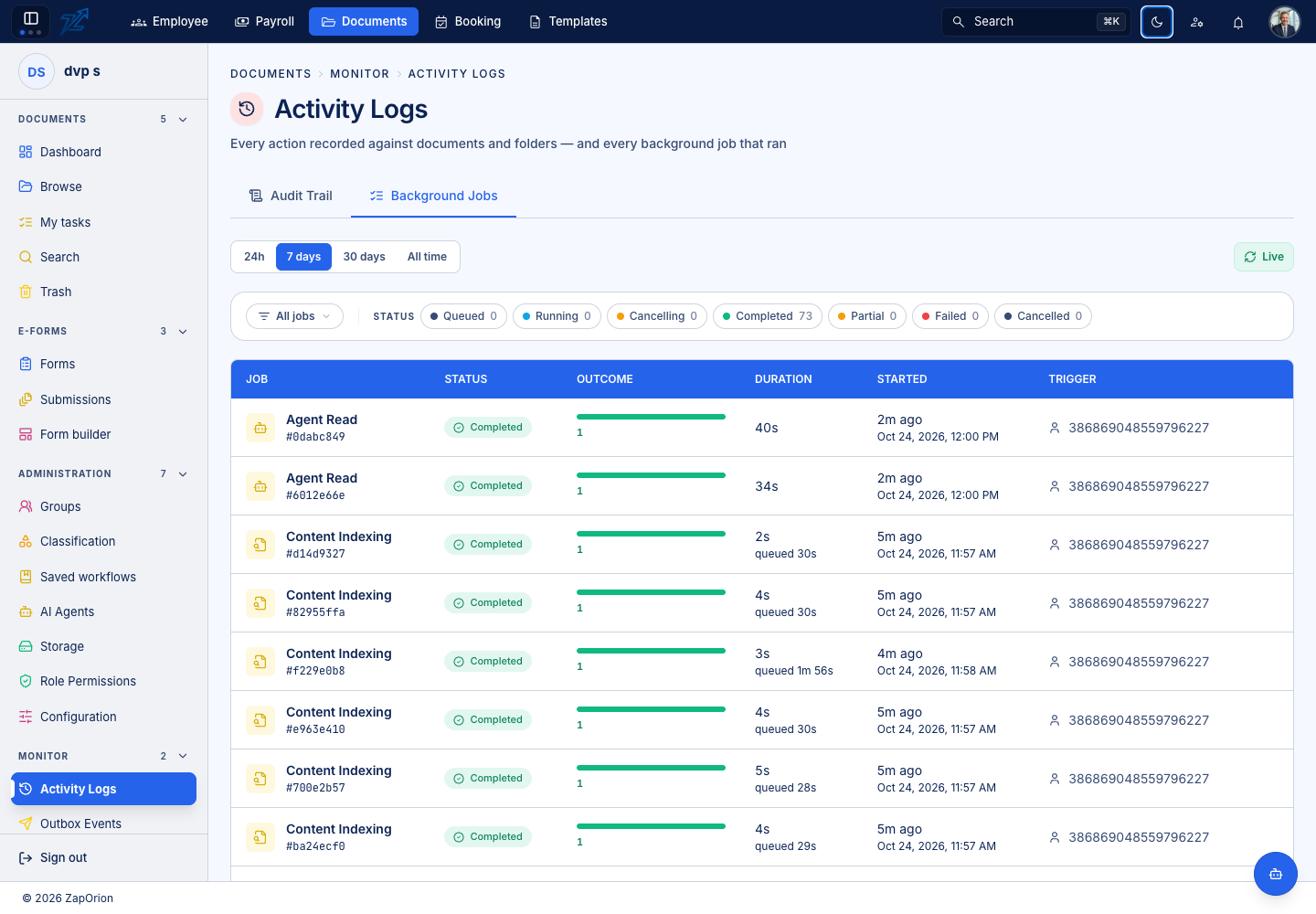Screen dimensions: 1316x914
Task: Click the ZapOrion logo icon
Action: point(74,21)
